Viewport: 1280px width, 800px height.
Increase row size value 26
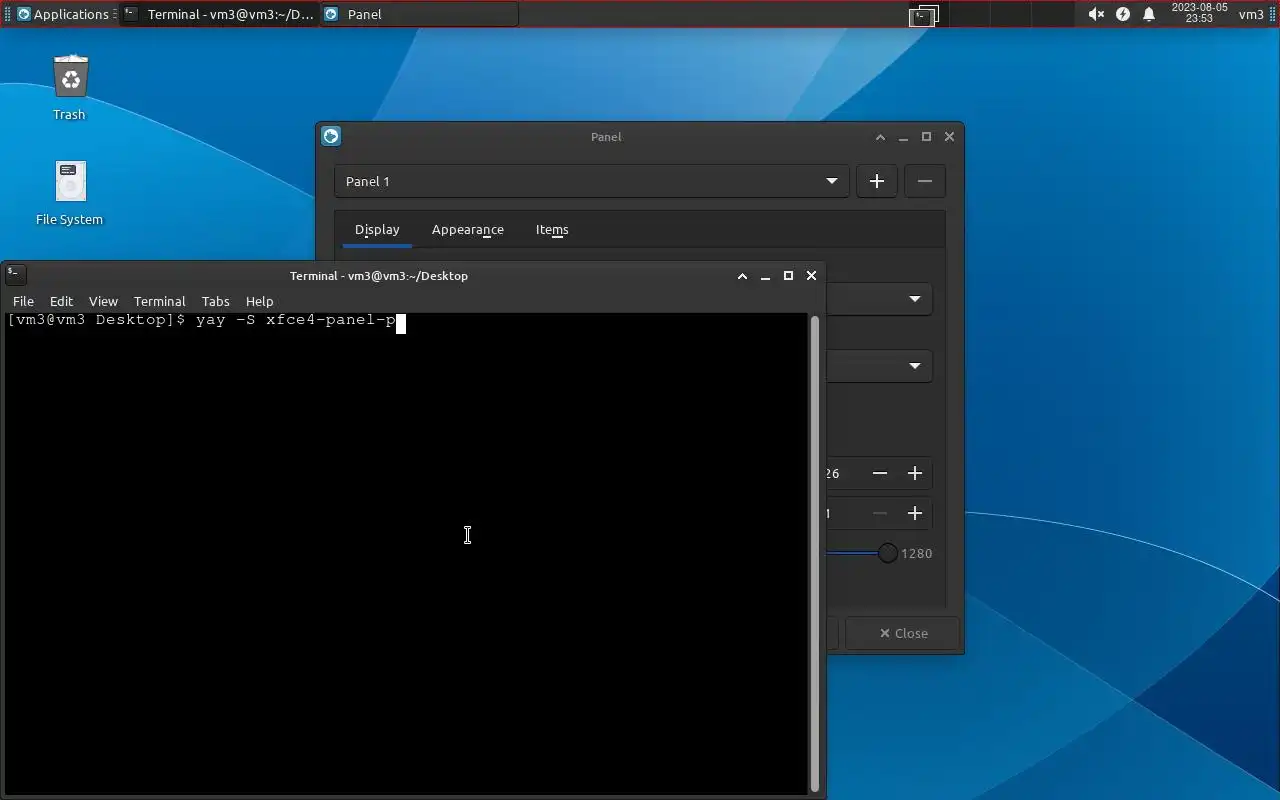click(914, 473)
